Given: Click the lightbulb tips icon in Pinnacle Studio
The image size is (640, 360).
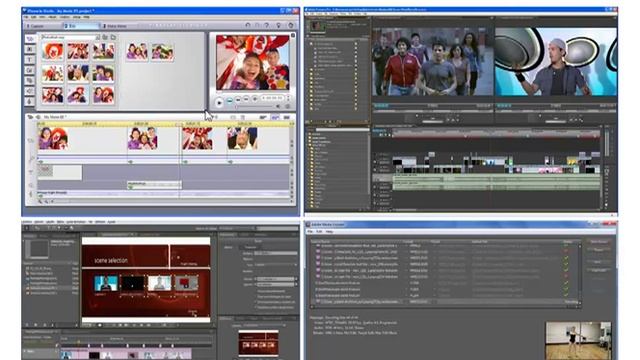Looking at the screenshot, I should point(279,25).
